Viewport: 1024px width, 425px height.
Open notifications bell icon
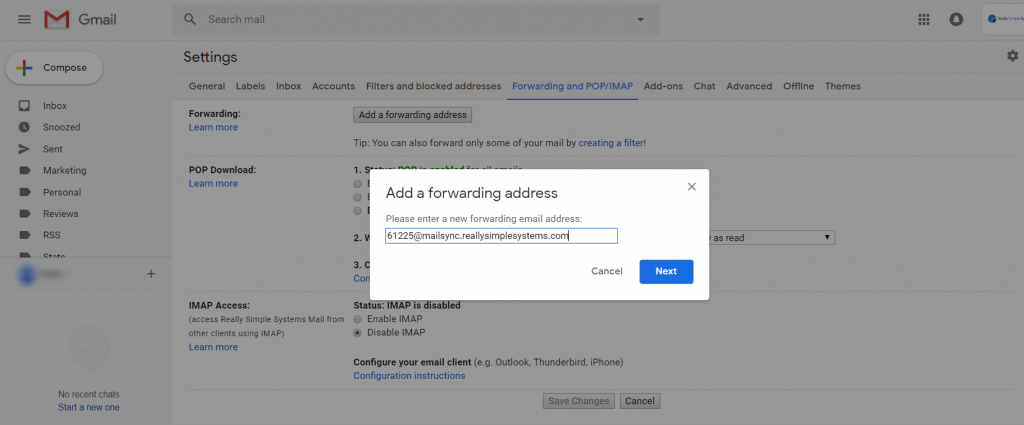coord(956,20)
